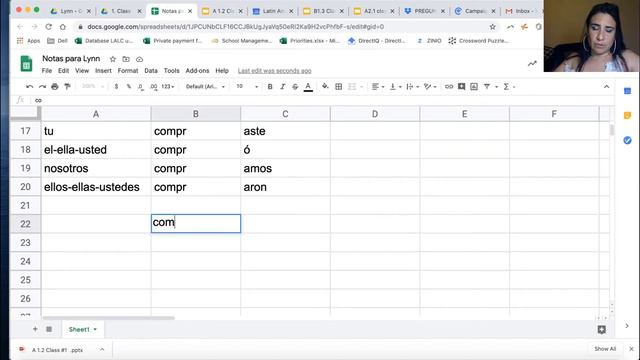Select cell 'ellos-ellas-ustedes'
Screen dimensions: 640x360
point(96,187)
